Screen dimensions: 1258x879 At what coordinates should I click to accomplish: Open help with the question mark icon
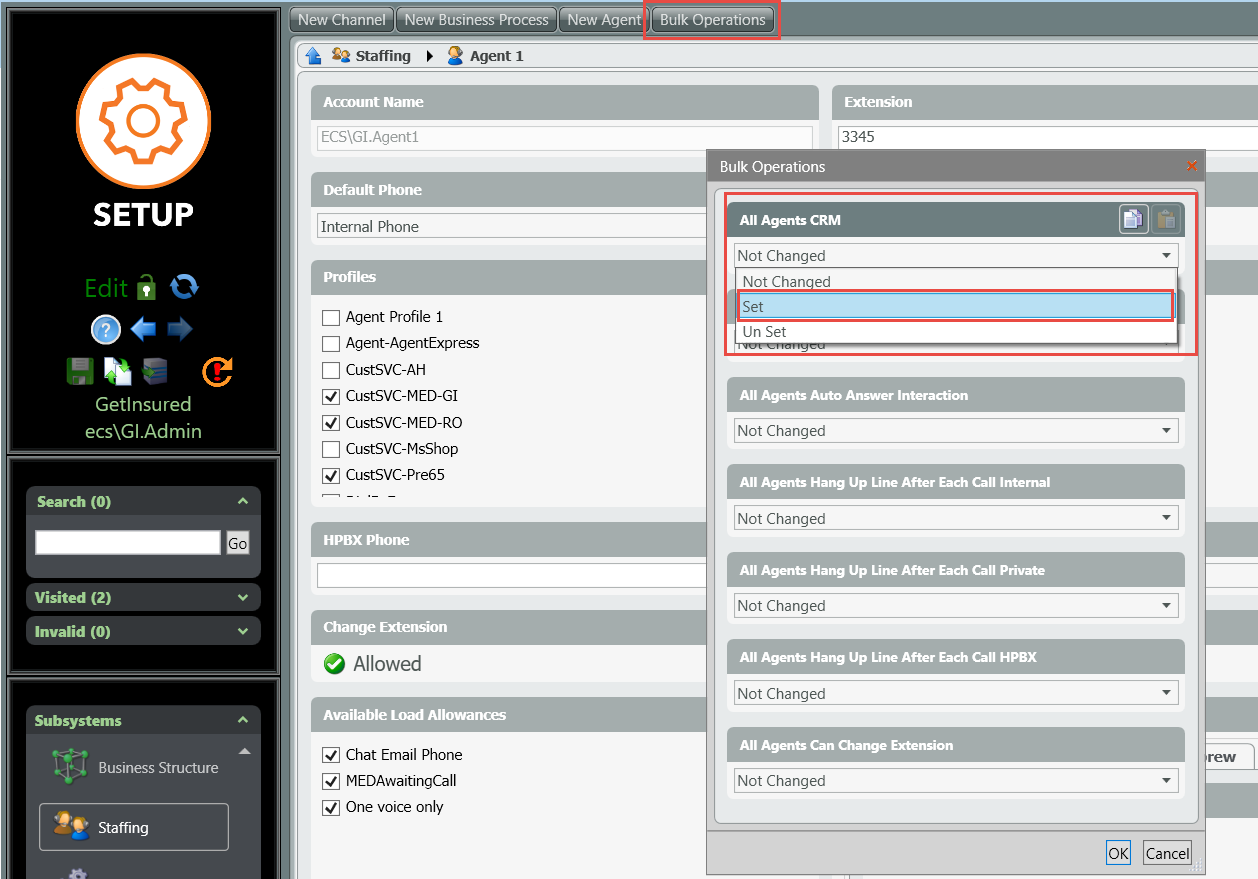pyautogui.click(x=106, y=330)
